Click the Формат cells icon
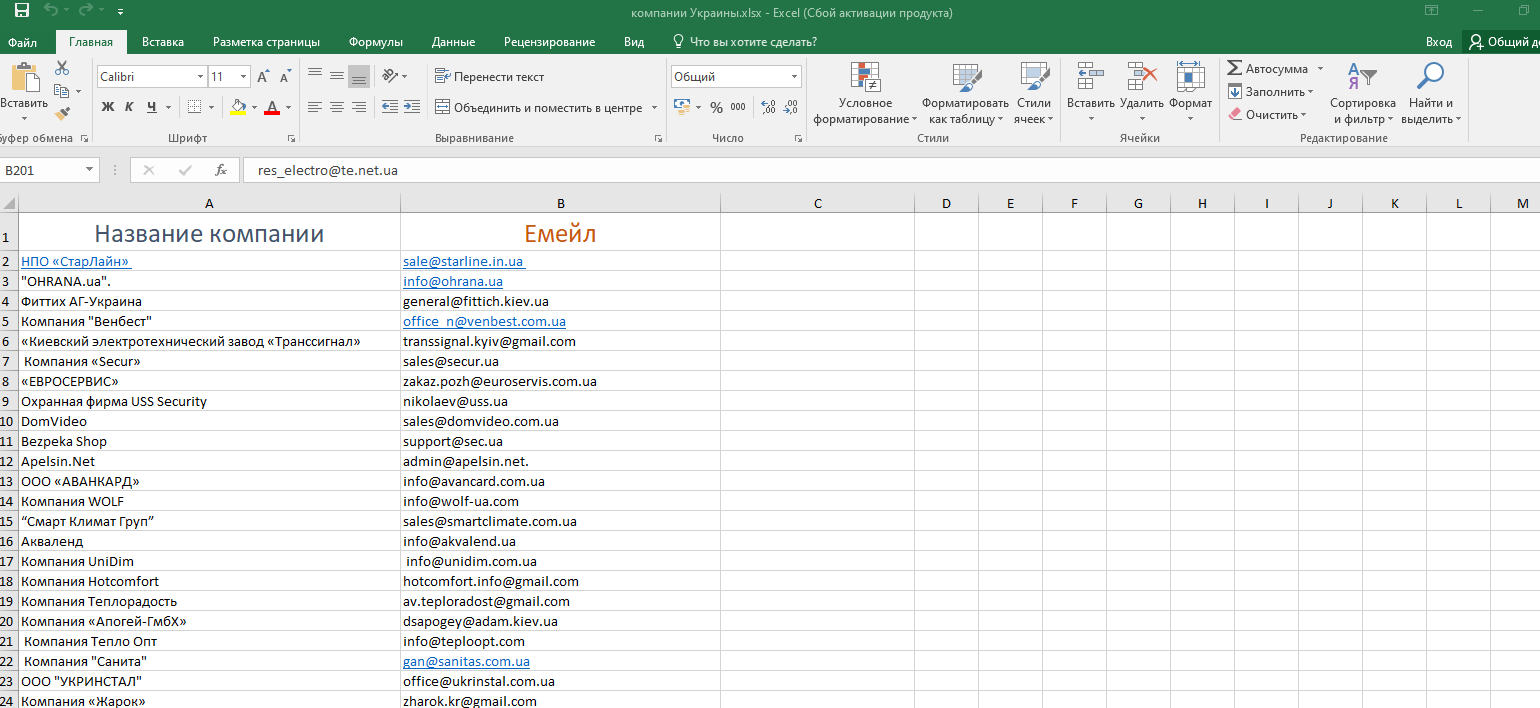 point(1190,77)
